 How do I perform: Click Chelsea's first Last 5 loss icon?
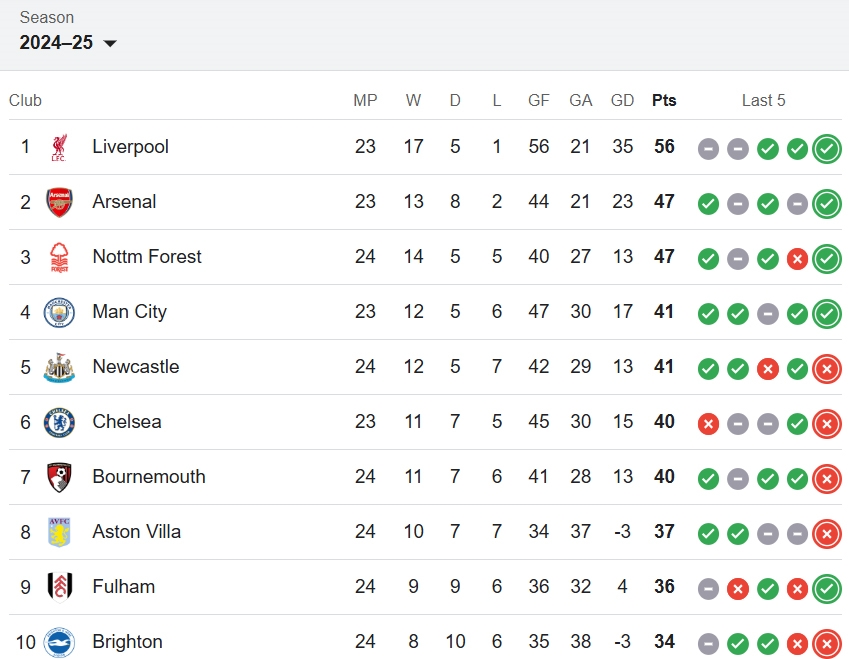[708, 424]
